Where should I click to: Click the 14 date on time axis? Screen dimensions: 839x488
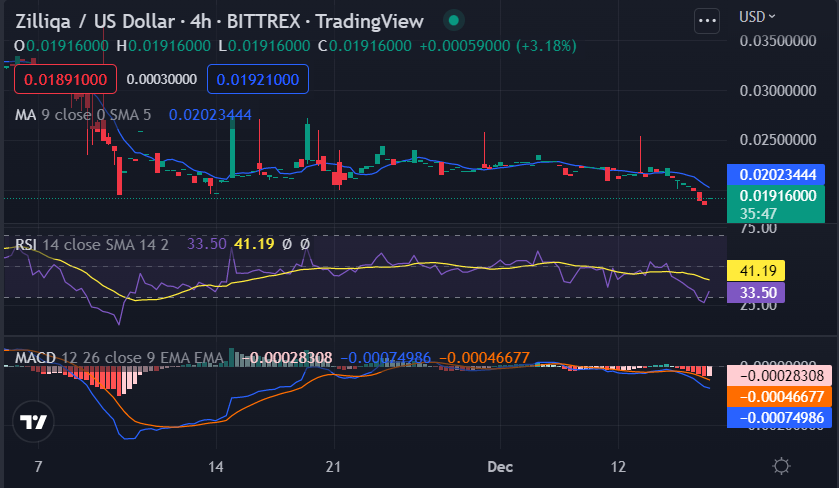click(x=216, y=467)
